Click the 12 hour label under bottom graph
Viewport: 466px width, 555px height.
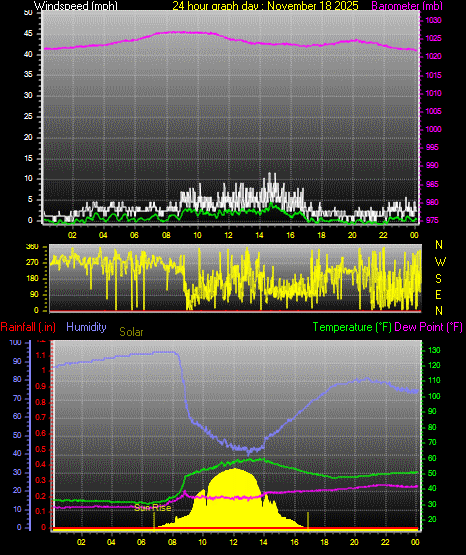(233, 542)
